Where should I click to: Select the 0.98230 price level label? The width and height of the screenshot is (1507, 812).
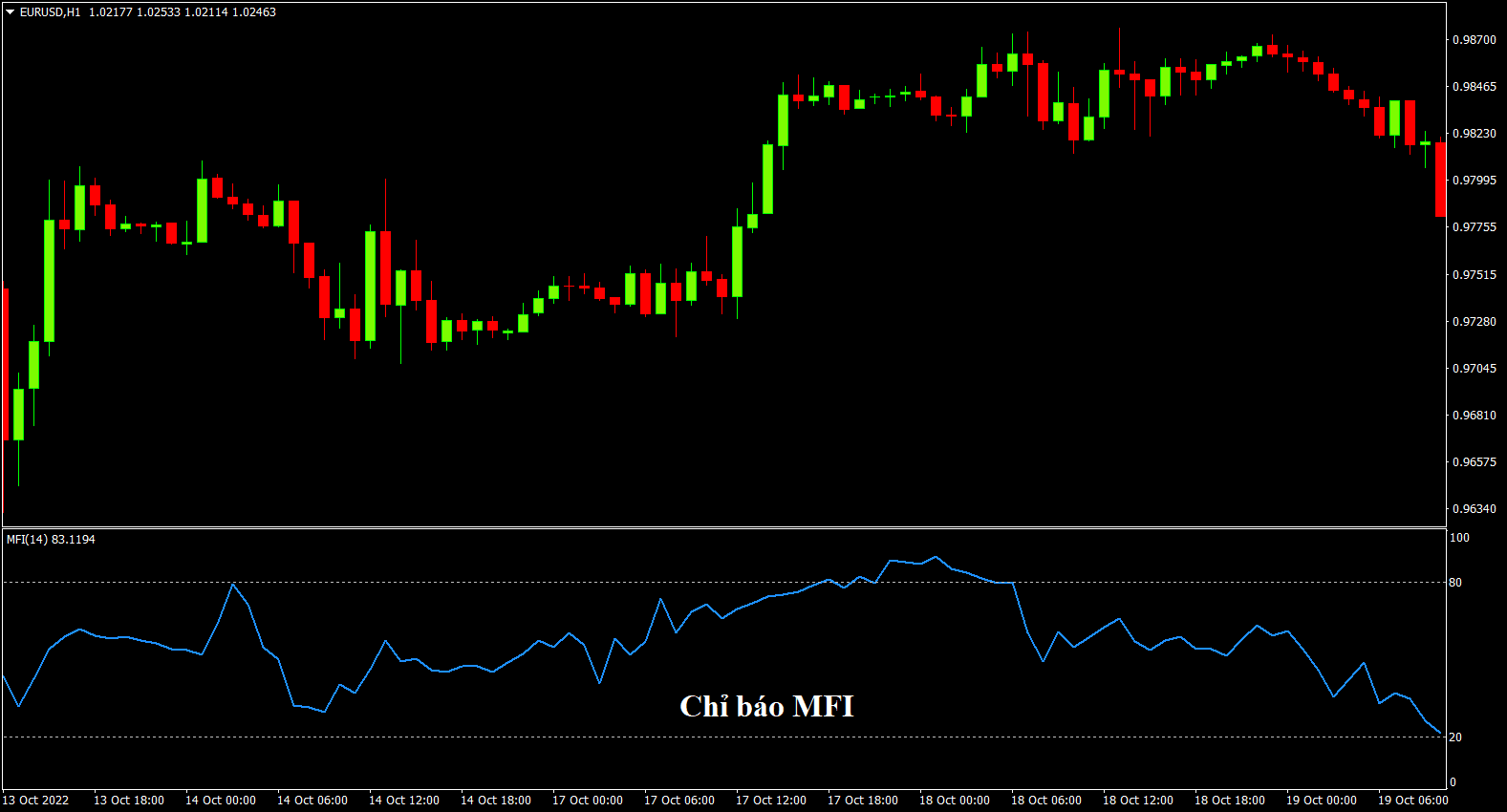click(x=1475, y=134)
